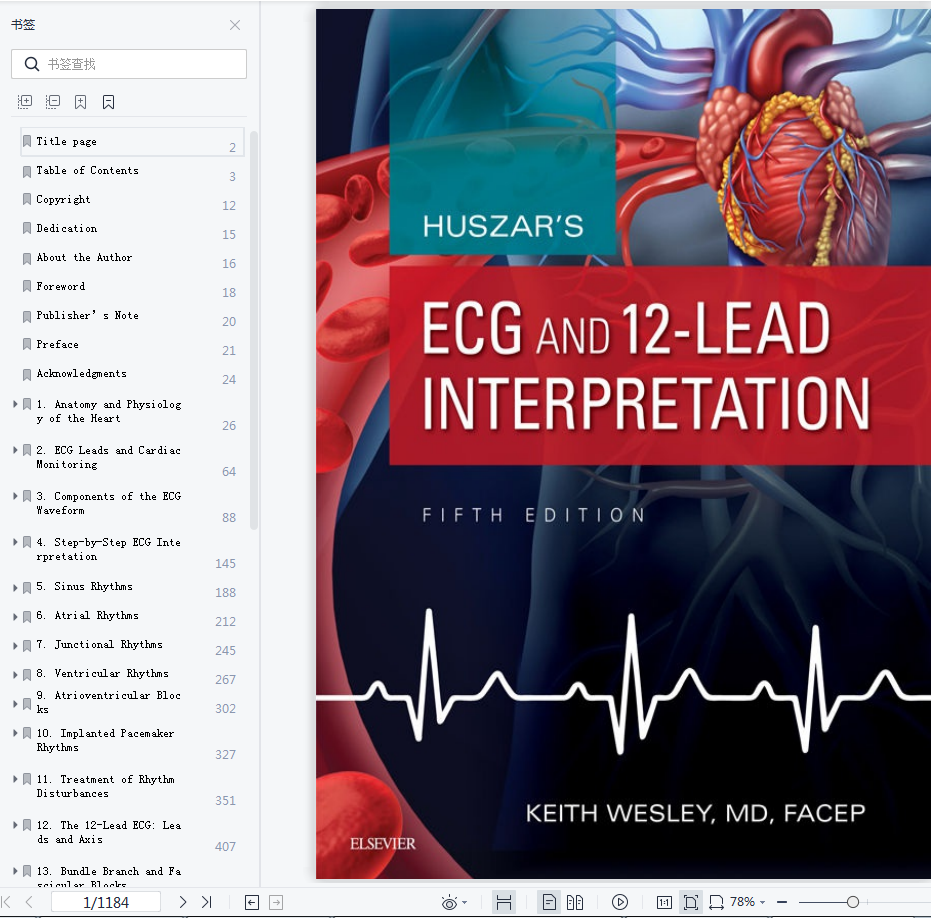The height and width of the screenshot is (918, 931).
Task: Click the book cover page image
Action: tap(623, 444)
